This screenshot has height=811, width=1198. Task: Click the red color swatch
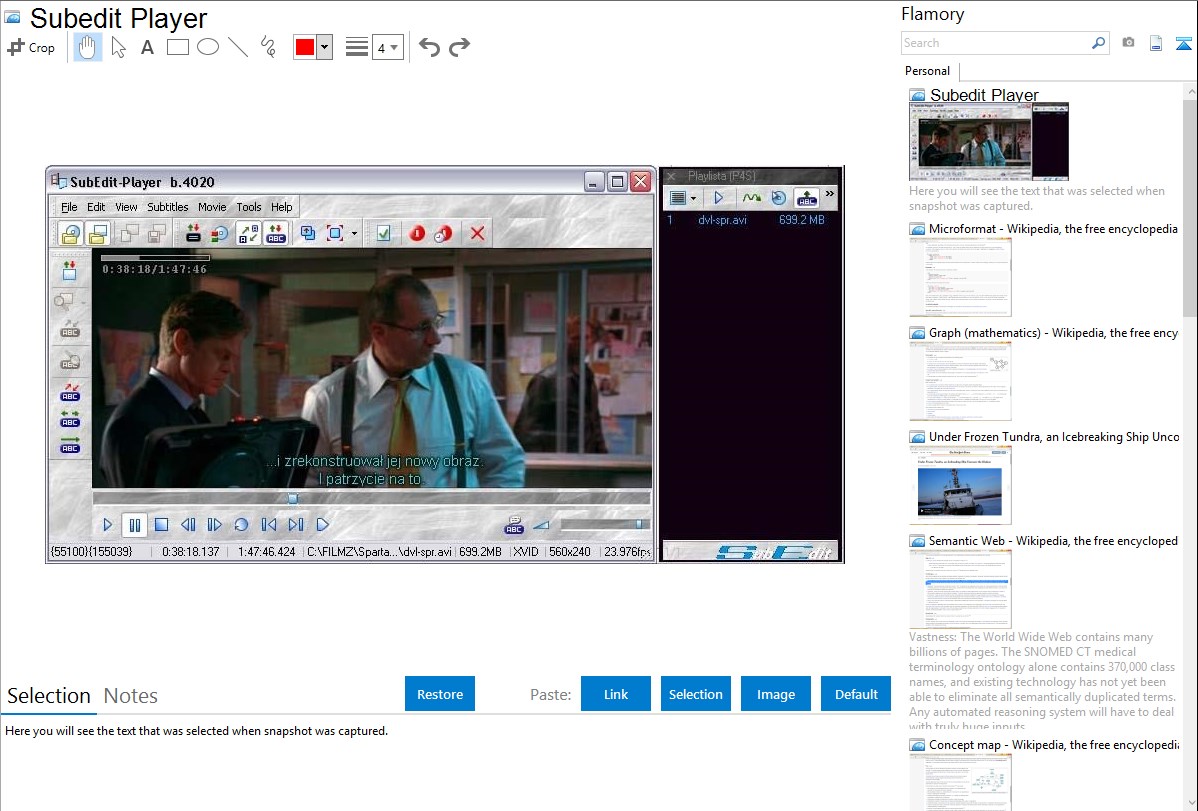click(305, 47)
